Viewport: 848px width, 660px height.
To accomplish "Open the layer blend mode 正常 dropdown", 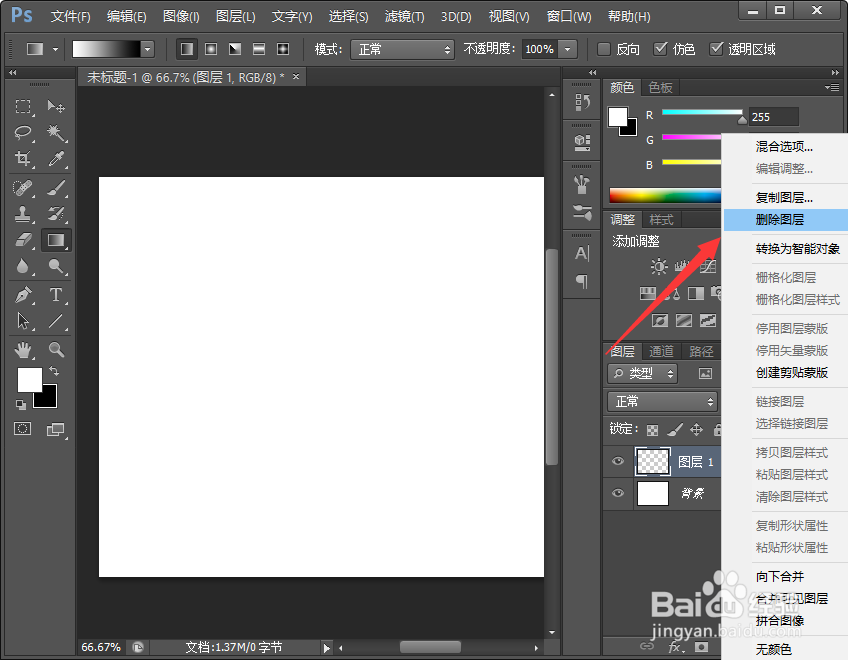I will point(663,401).
